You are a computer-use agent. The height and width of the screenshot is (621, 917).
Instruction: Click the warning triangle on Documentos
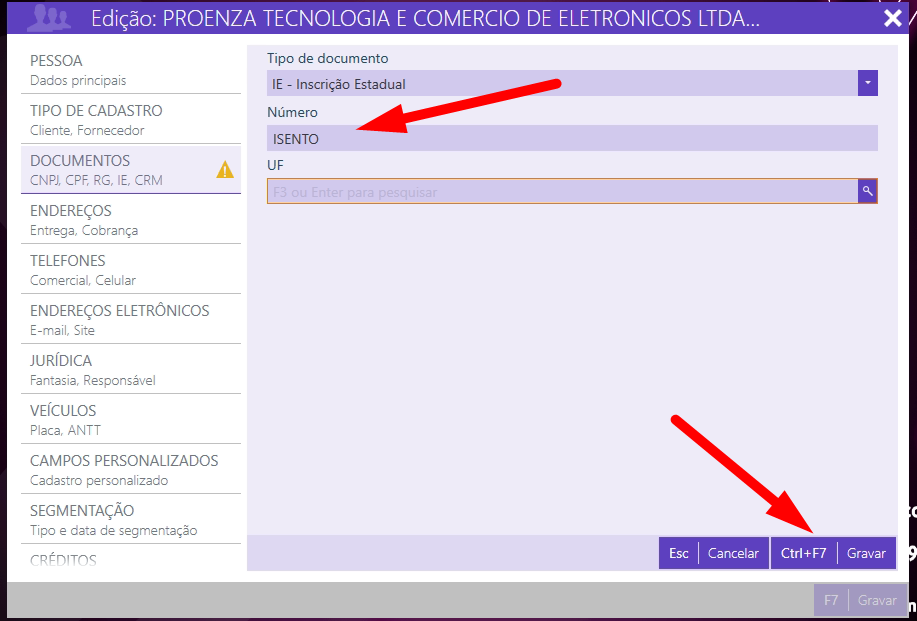tap(225, 170)
